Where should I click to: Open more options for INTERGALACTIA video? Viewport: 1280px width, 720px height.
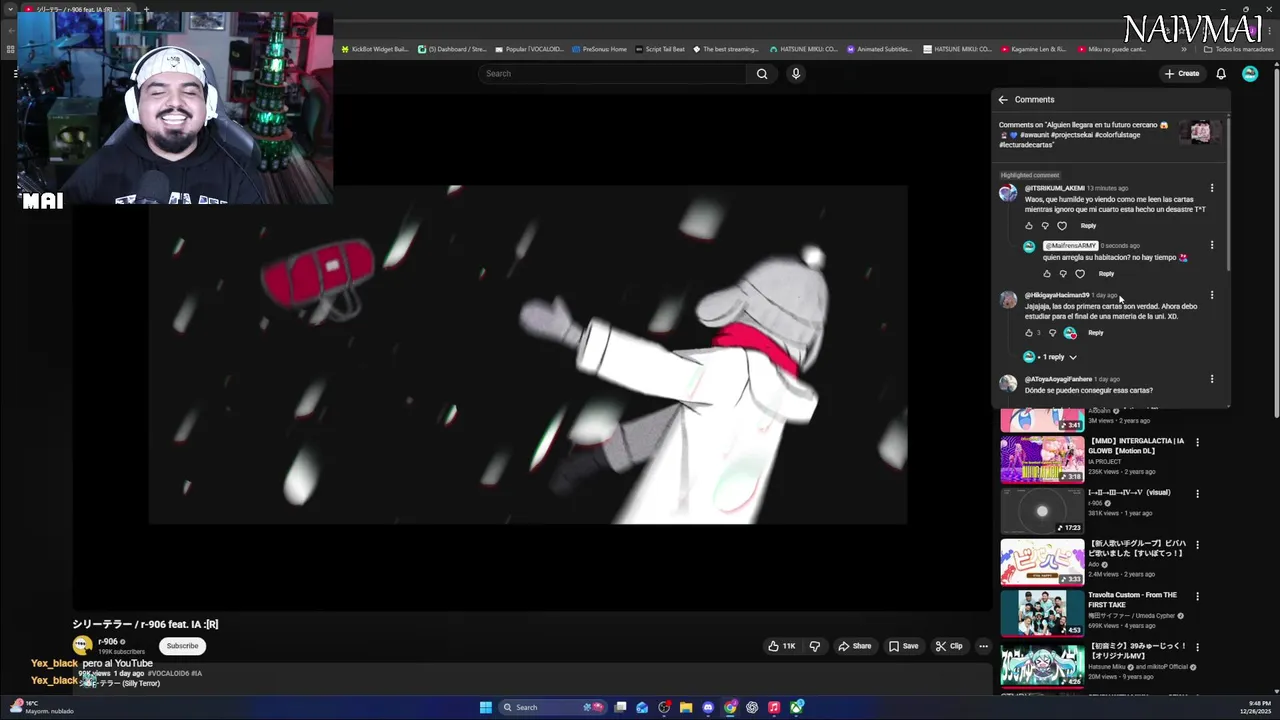(x=1197, y=442)
